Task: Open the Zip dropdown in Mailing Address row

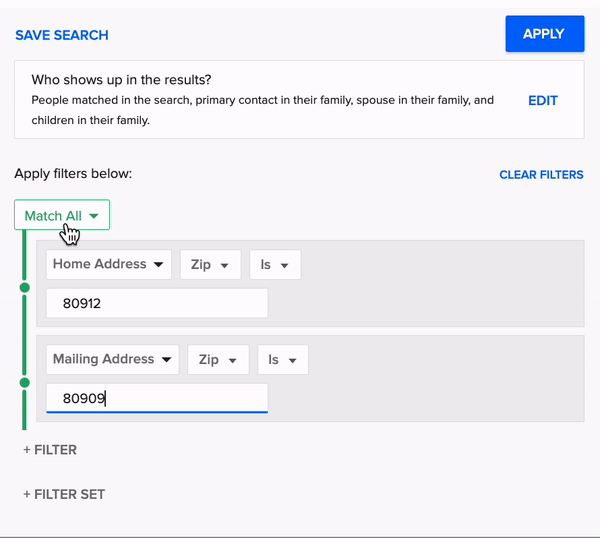Action: pyautogui.click(x=218, y=359)
